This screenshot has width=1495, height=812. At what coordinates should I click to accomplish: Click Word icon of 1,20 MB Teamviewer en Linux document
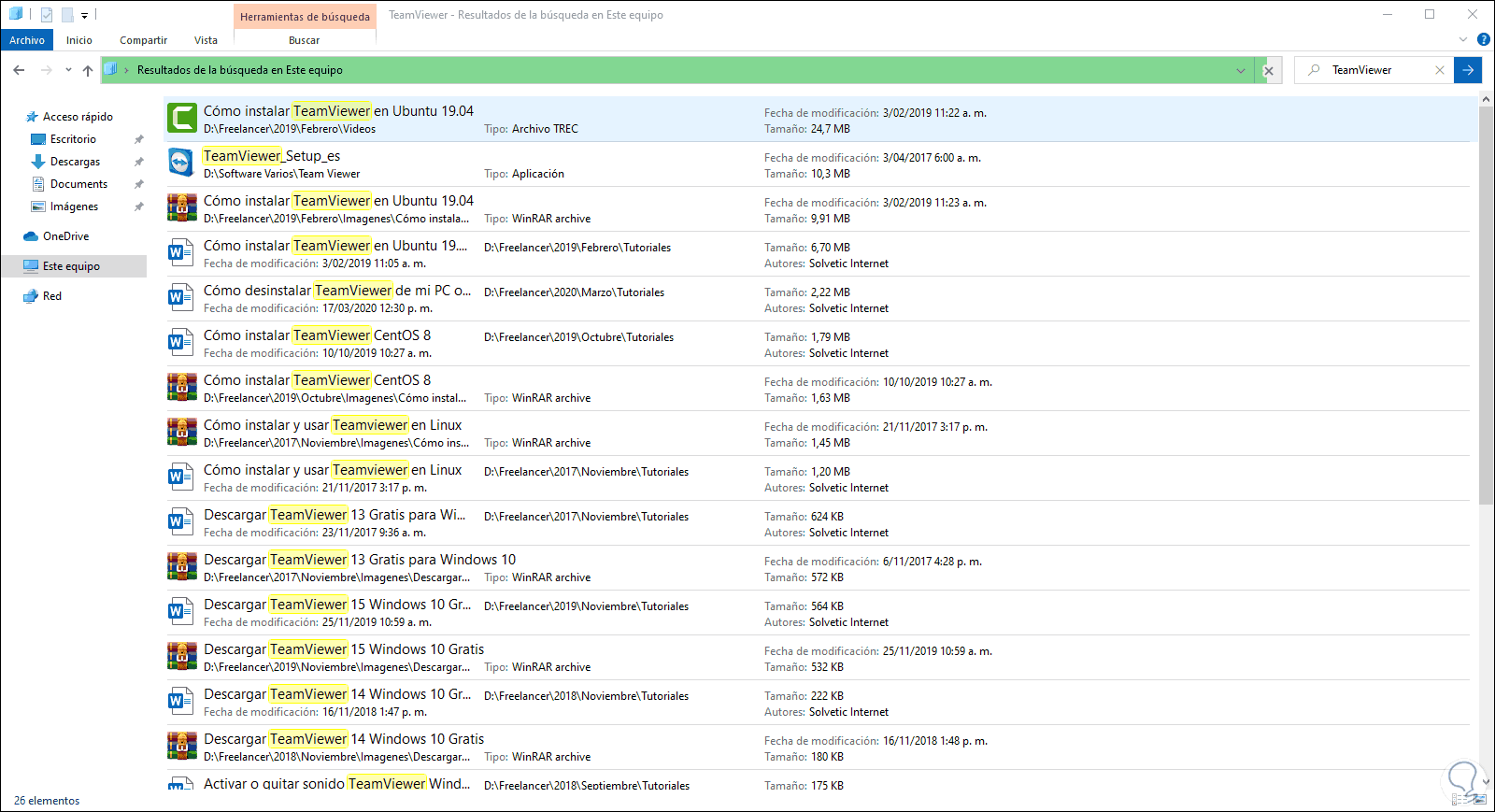tap(180, 477)
